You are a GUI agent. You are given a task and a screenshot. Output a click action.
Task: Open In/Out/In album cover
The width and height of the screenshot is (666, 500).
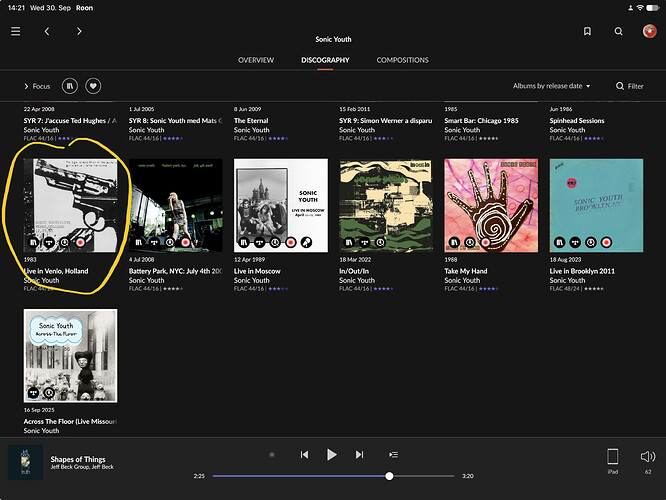386,206
